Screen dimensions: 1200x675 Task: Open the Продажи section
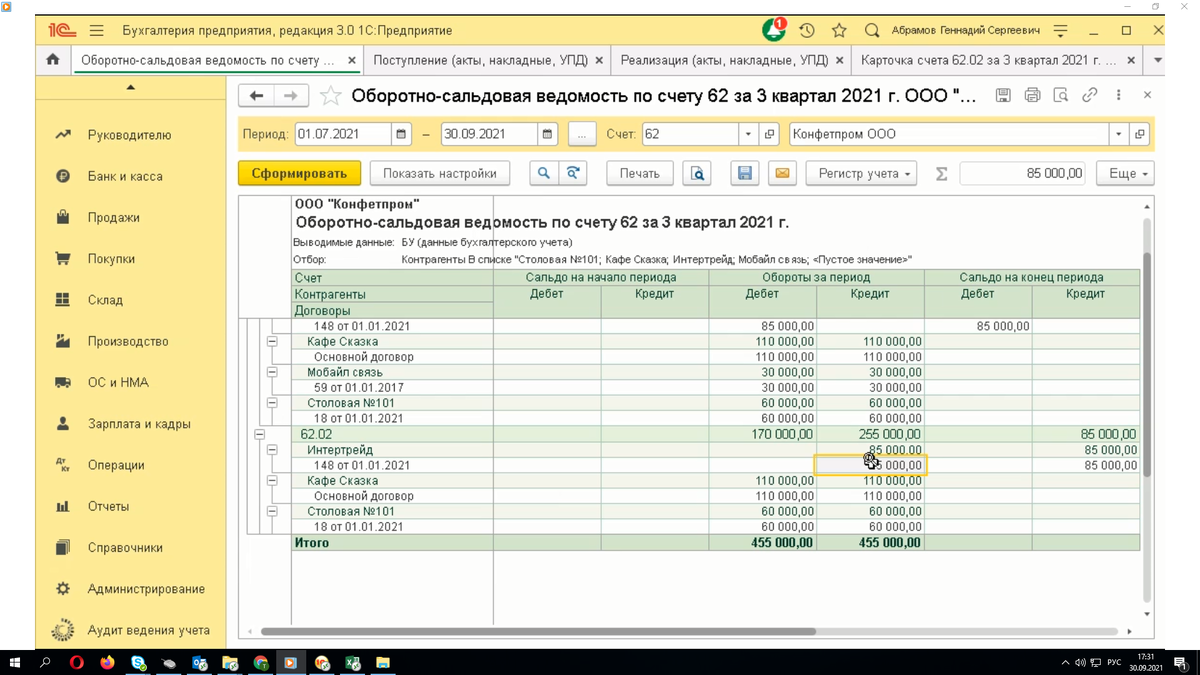tap(114, 217)
